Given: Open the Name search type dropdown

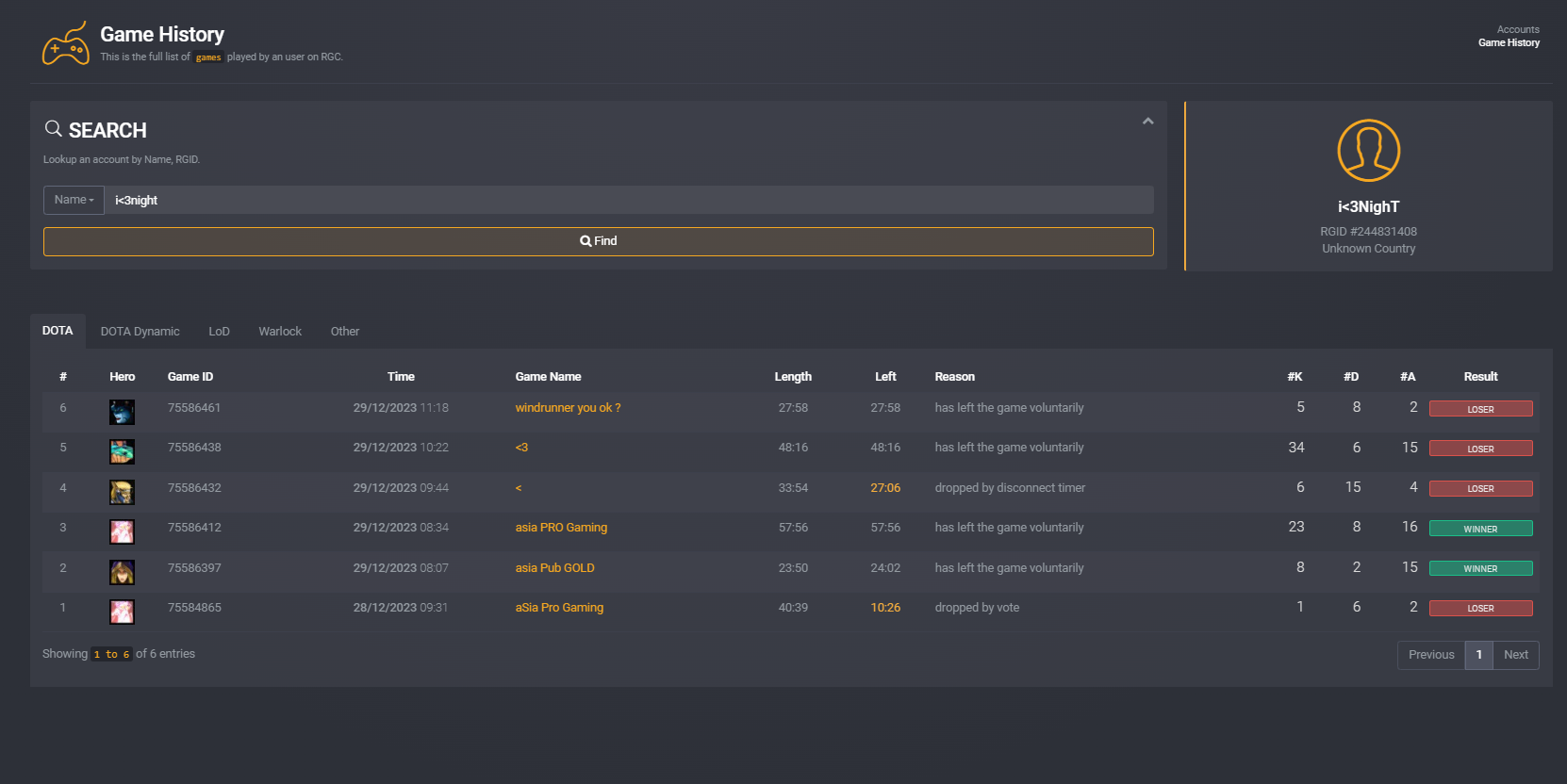Looking at the screenshot, I should (74, 200).
